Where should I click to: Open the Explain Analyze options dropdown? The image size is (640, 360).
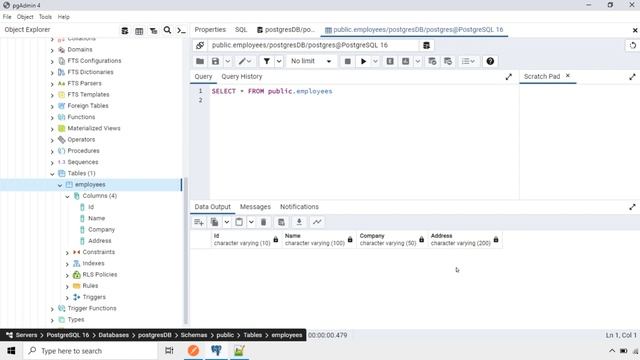click(418, 61)
